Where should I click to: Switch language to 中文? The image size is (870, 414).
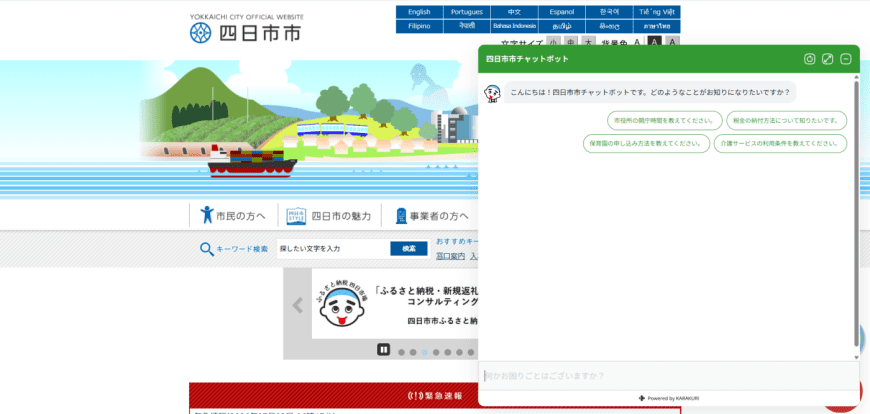pos(514,12)
